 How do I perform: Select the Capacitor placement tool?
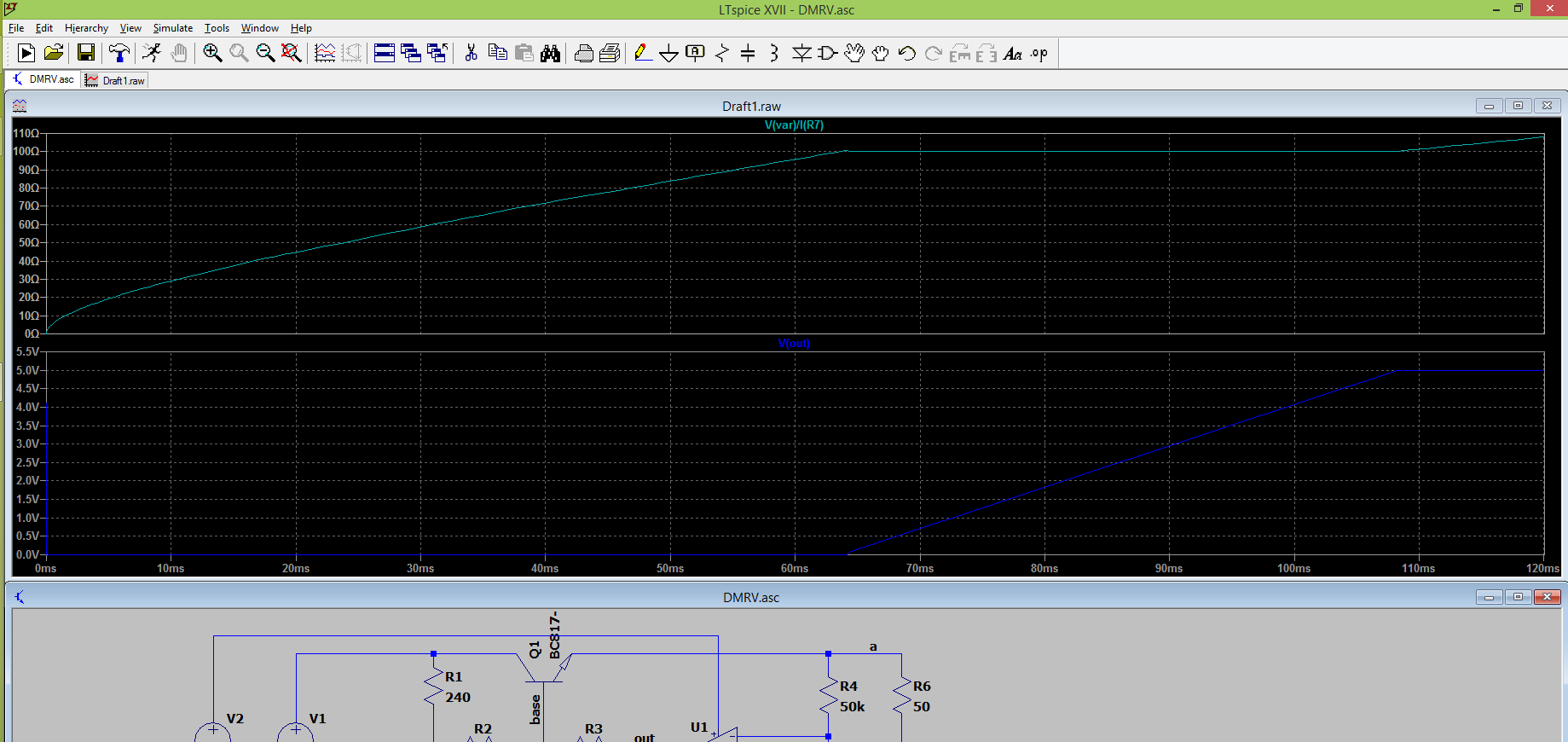[748, 53]
